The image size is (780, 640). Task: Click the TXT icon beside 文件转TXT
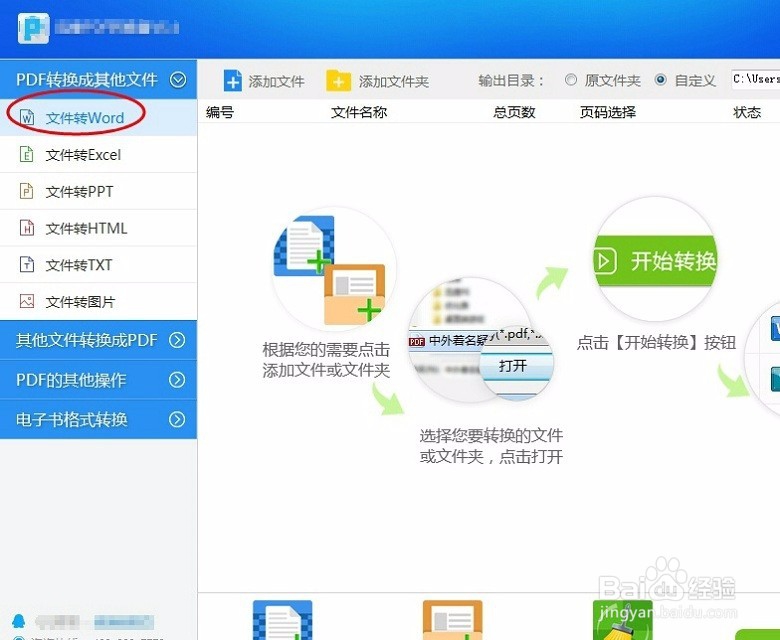(26, 265)
